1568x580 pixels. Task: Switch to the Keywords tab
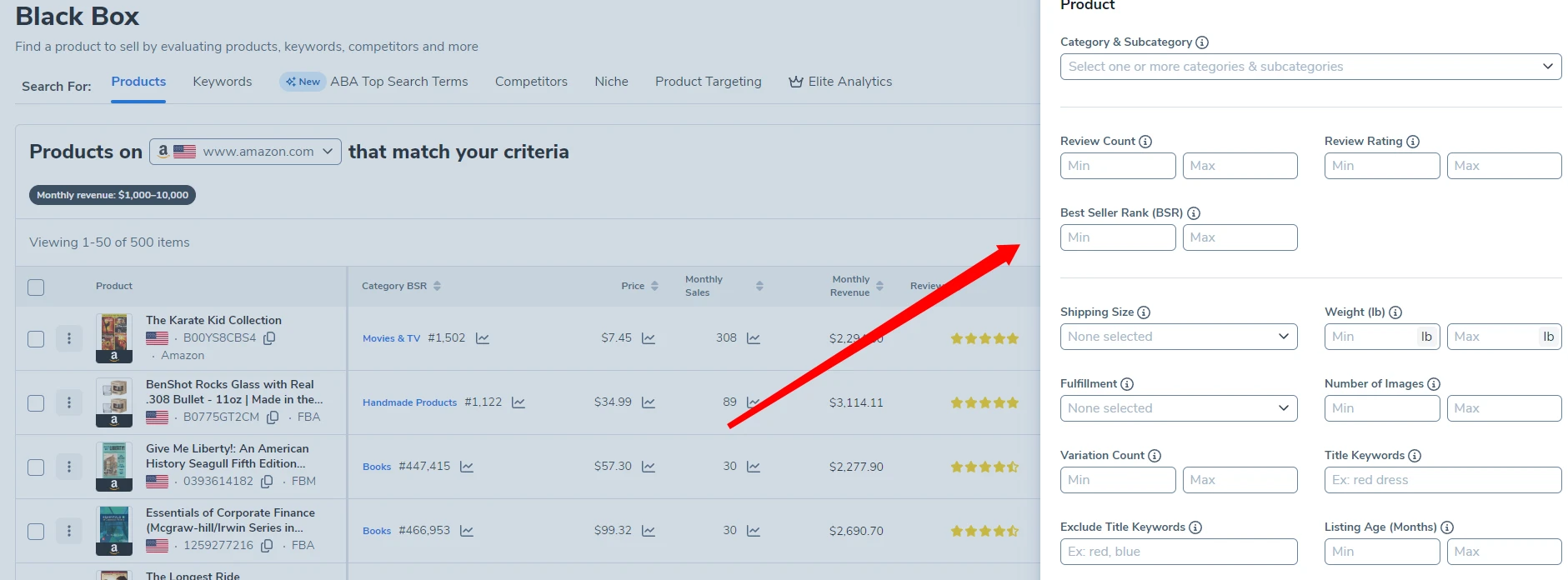[222, 82]
